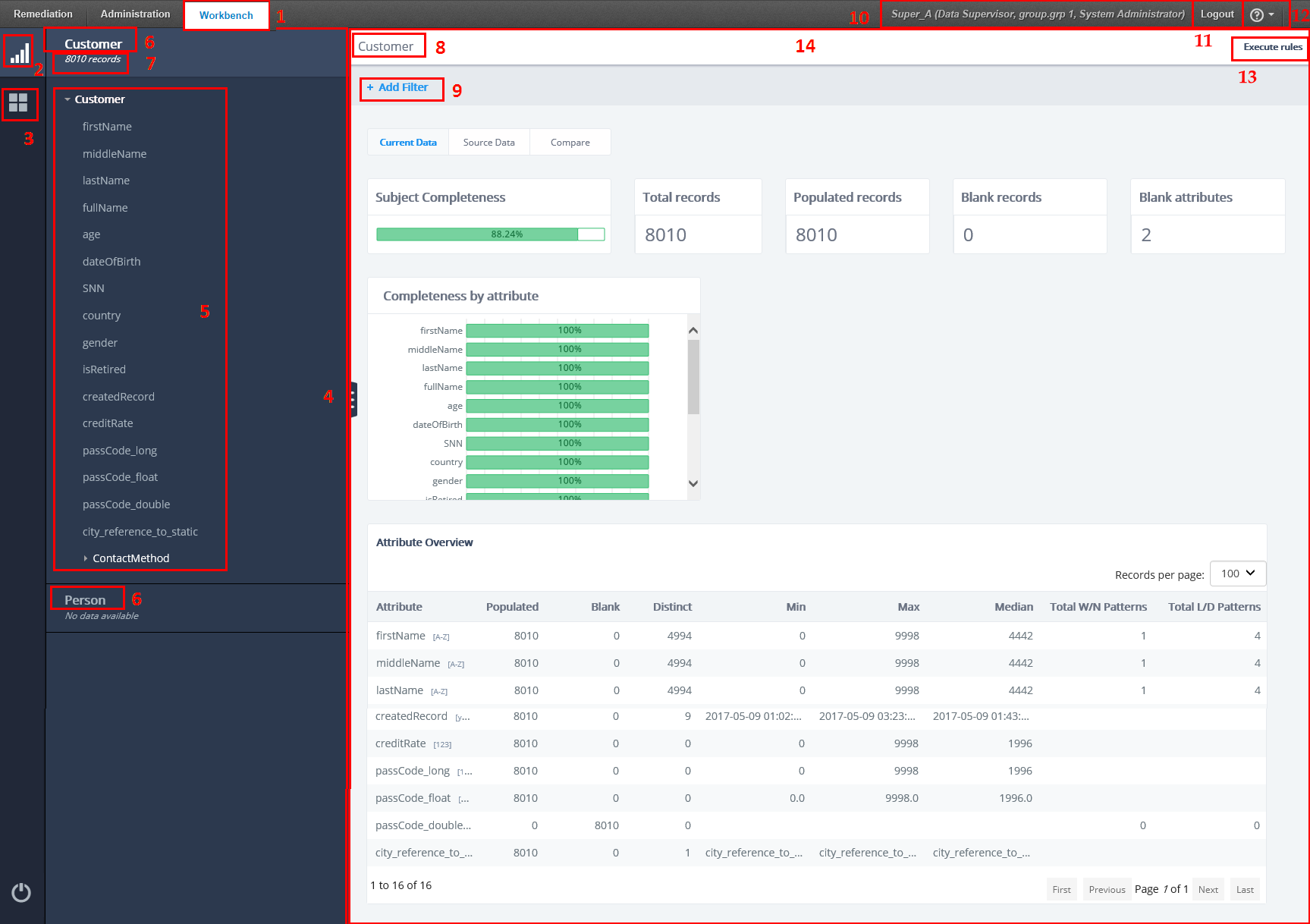Click the completeness chart scrollbar thumb

click(x=693, y=377)
